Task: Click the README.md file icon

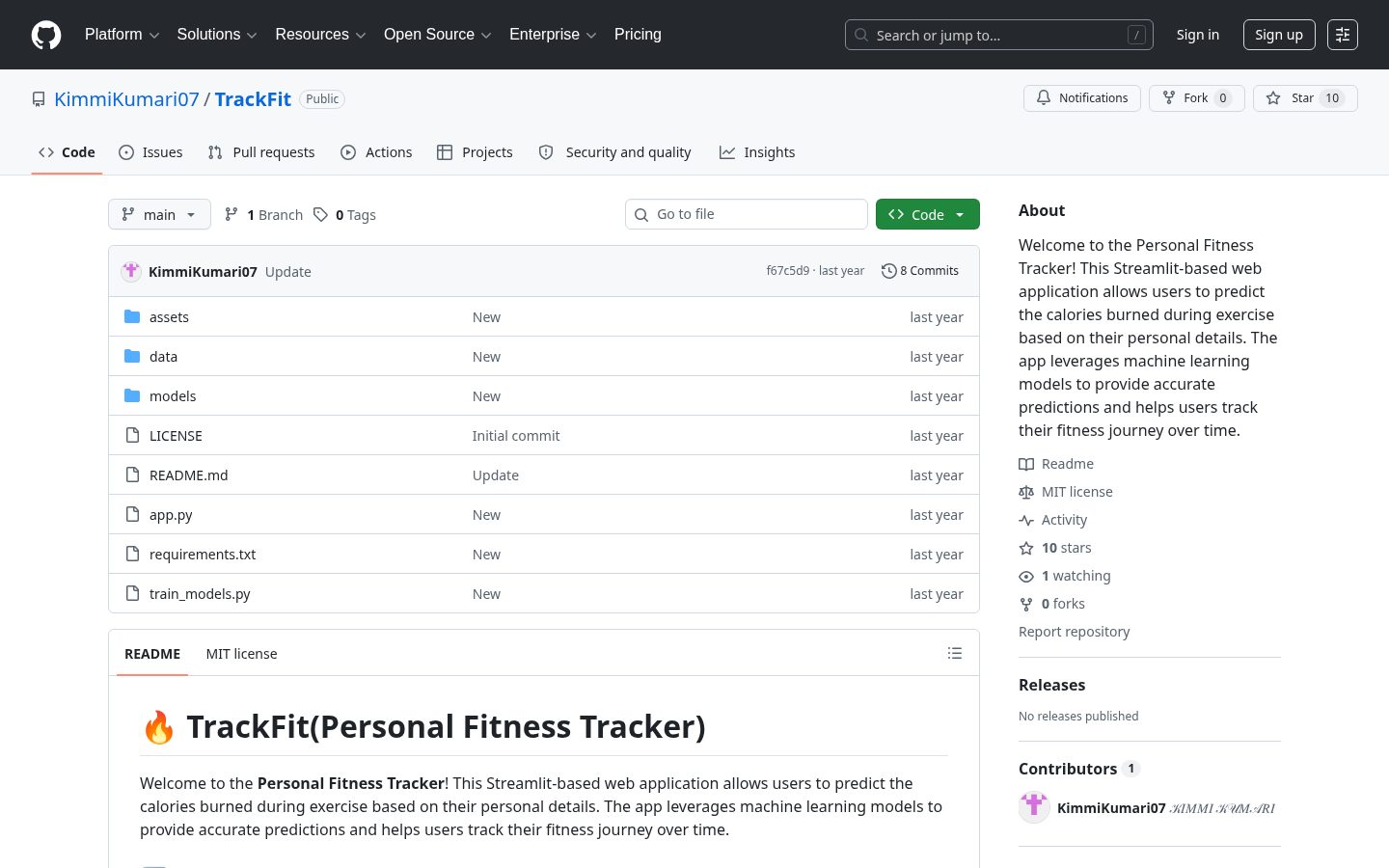Action: point(132,475)
